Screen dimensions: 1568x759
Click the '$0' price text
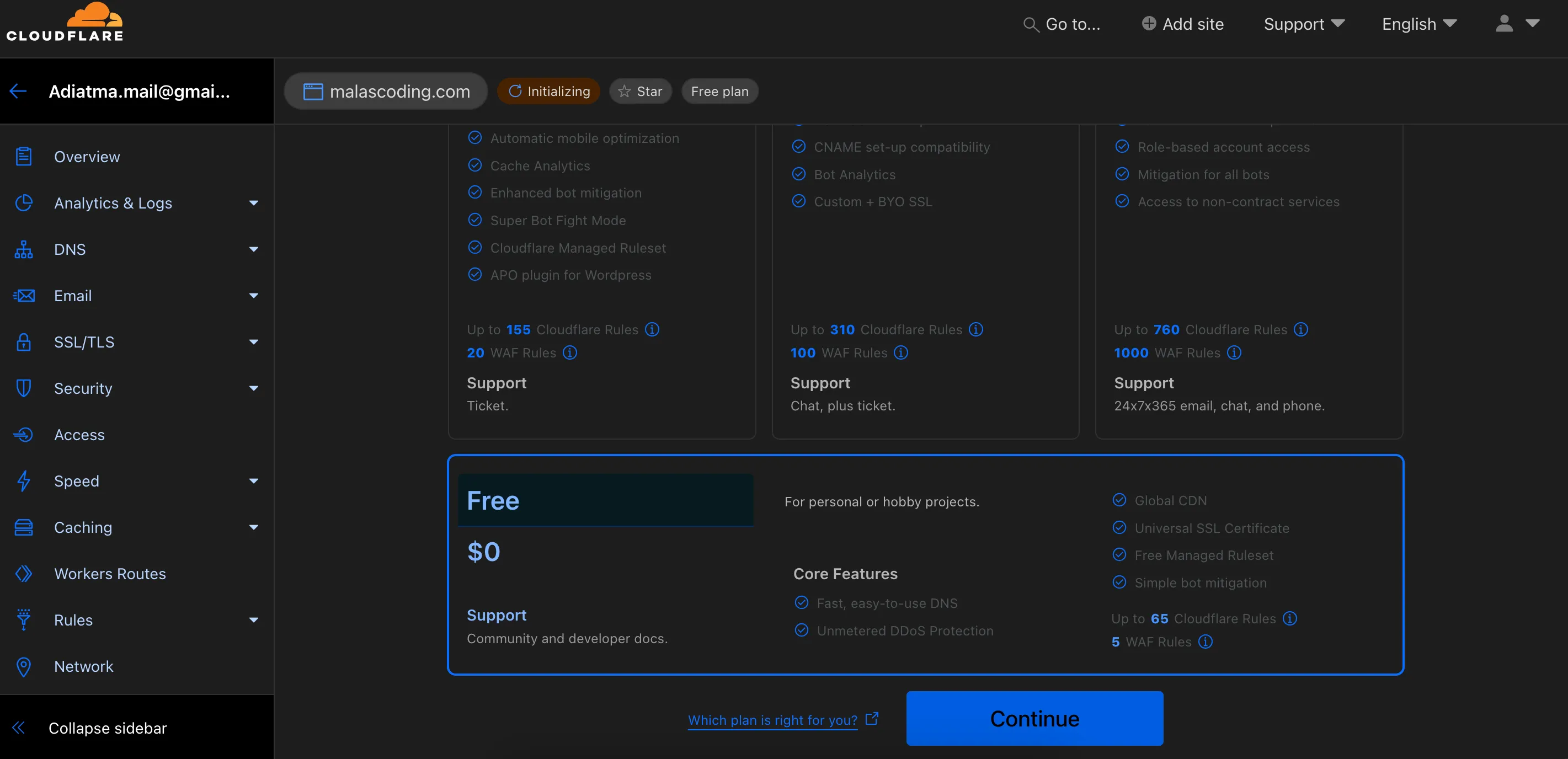click(483, 552)
